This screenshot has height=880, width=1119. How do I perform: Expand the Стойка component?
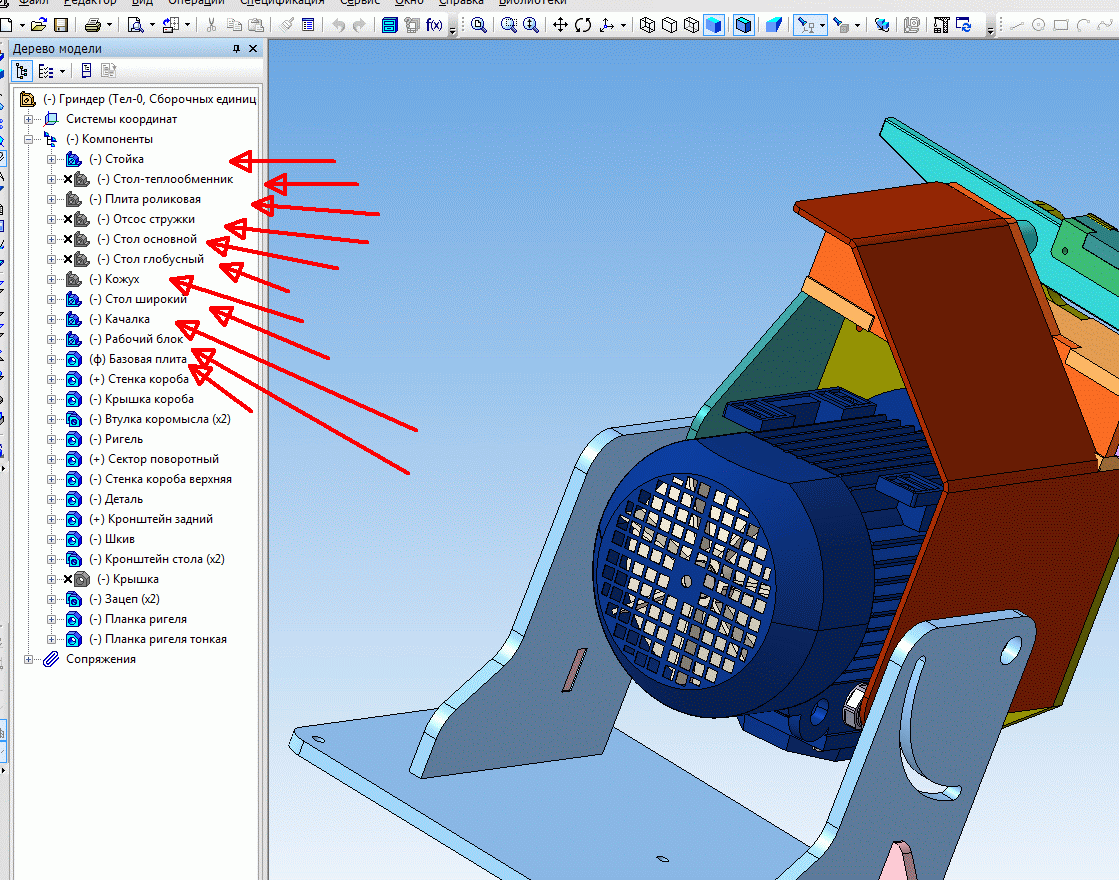(x=51, y=159)
